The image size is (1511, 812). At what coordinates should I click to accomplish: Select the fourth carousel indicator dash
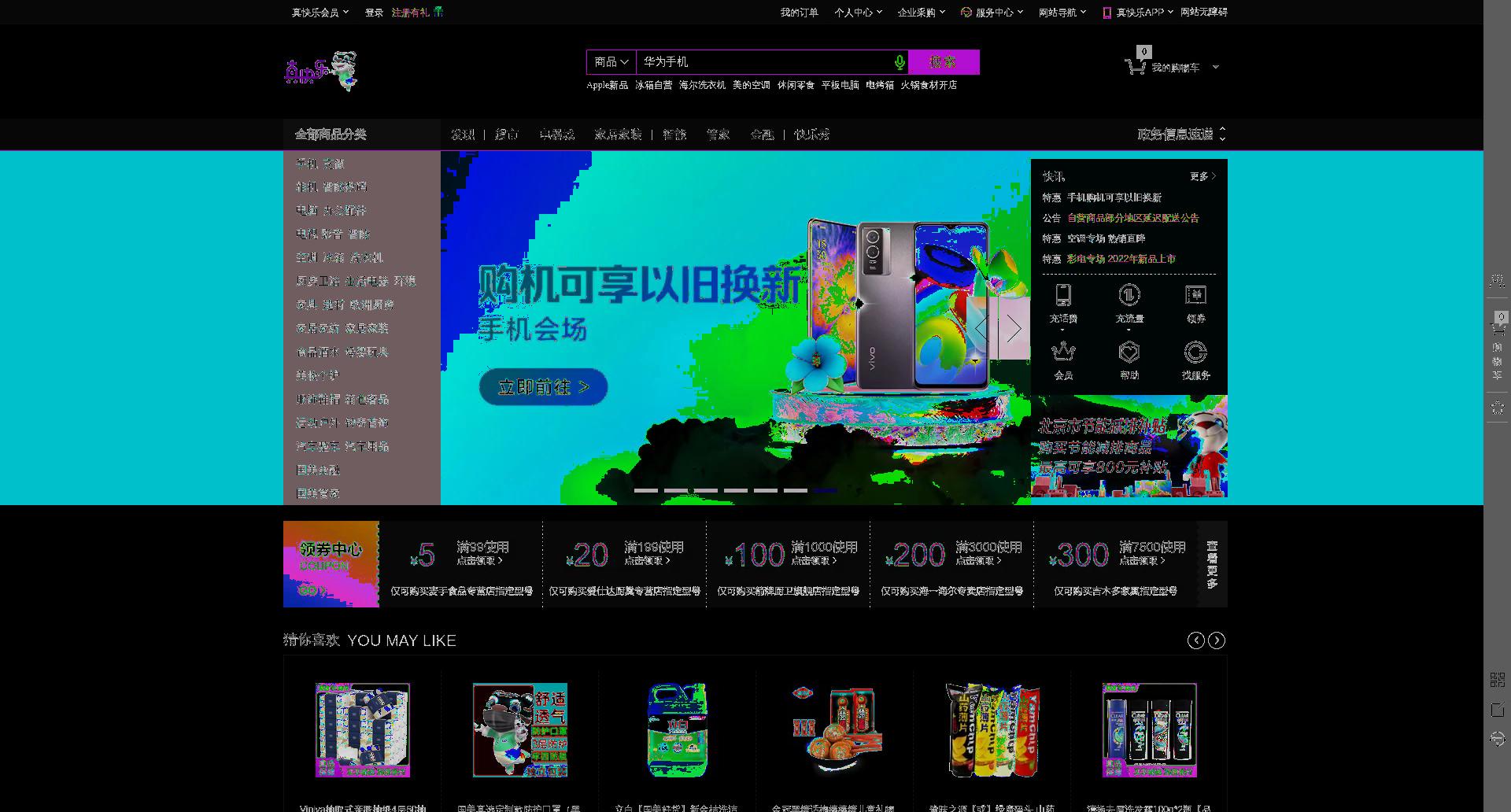pyautogui.click(x=736, y=490)
